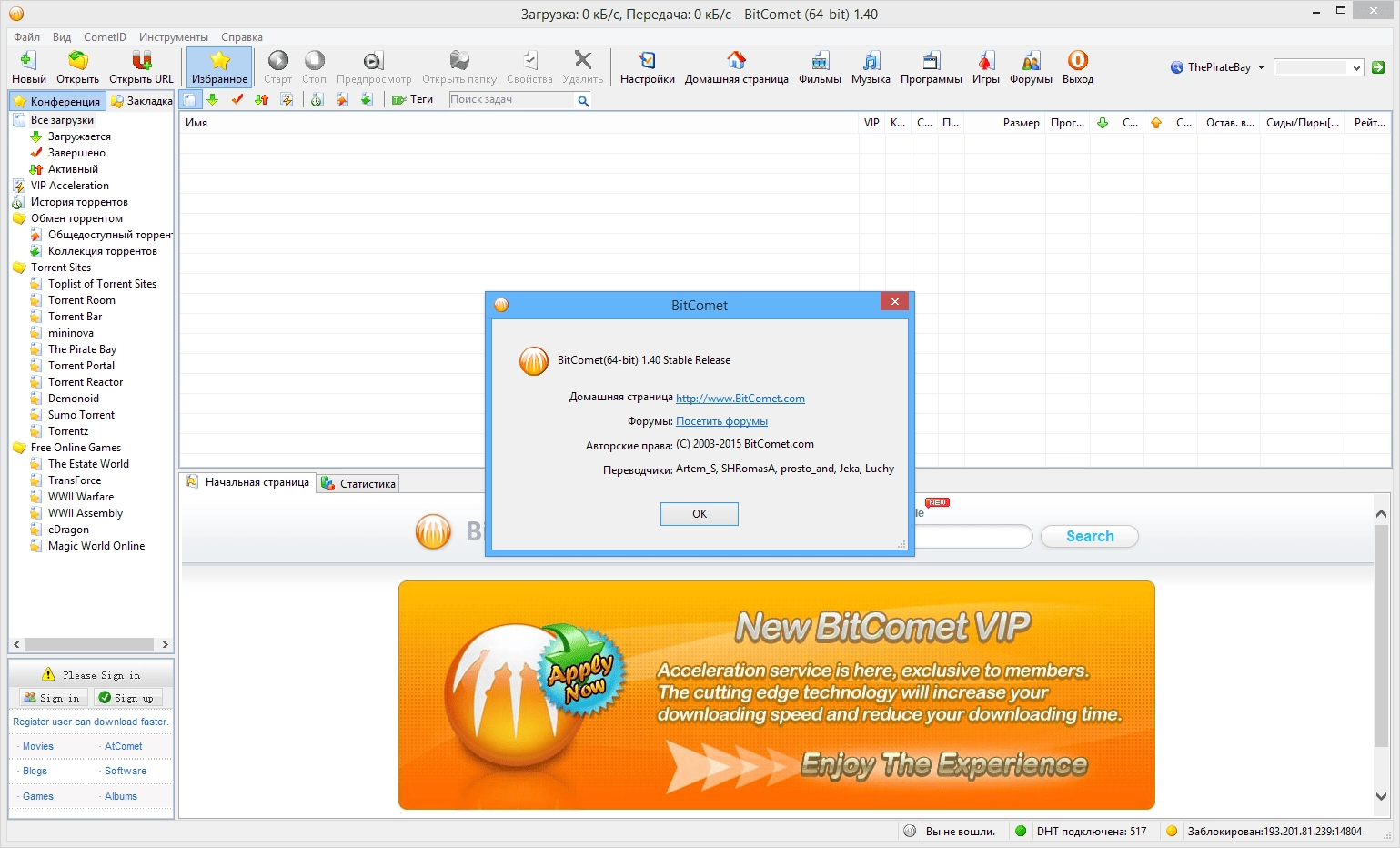Select Загружается in the sidebar tree

click(x=79, y=136)
